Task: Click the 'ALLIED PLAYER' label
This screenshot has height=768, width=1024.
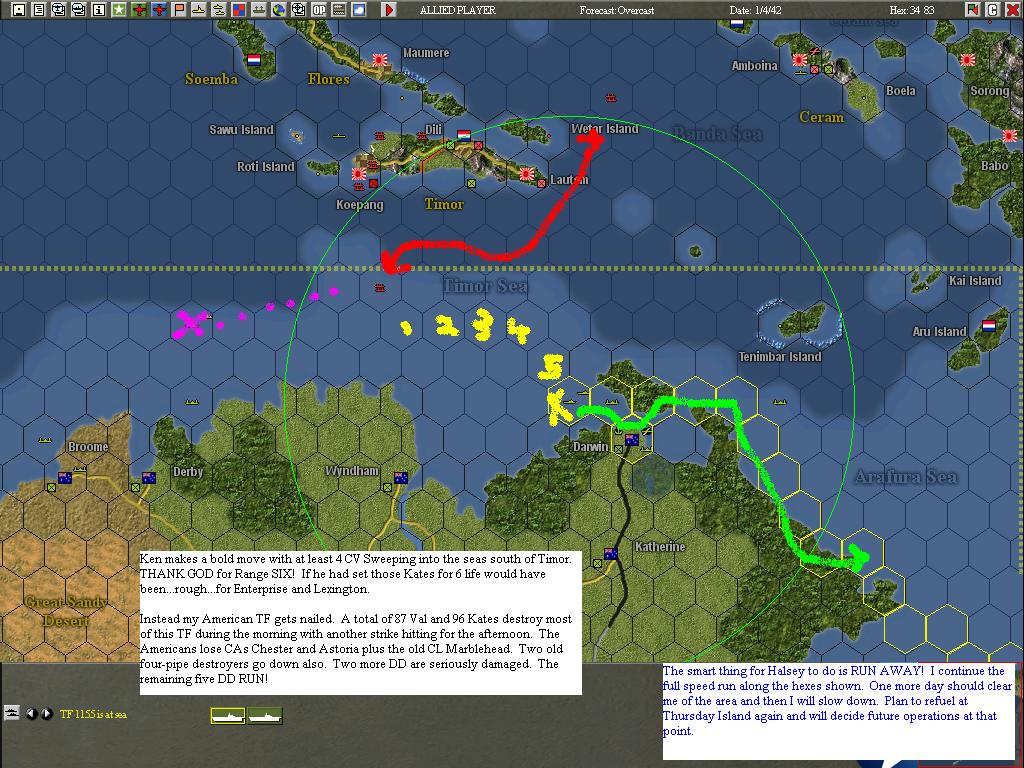Action: (x=458, y=10)
